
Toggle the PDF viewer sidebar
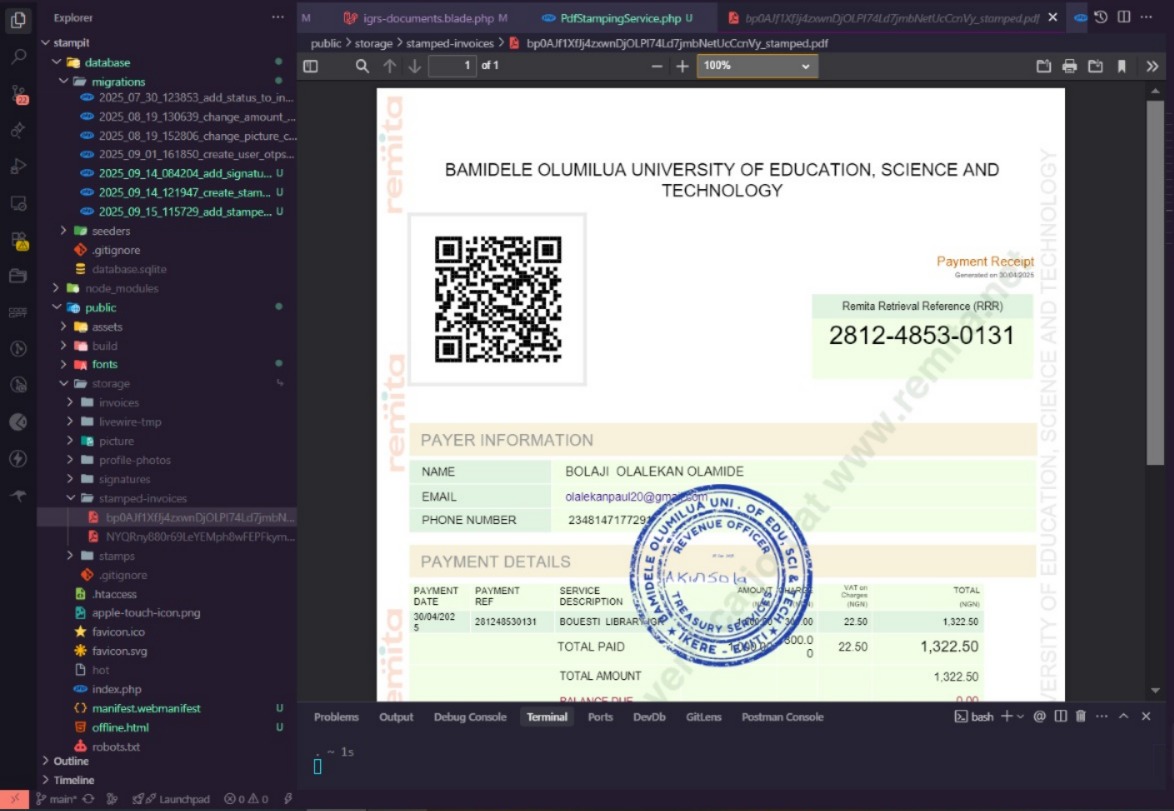(310, 66)
